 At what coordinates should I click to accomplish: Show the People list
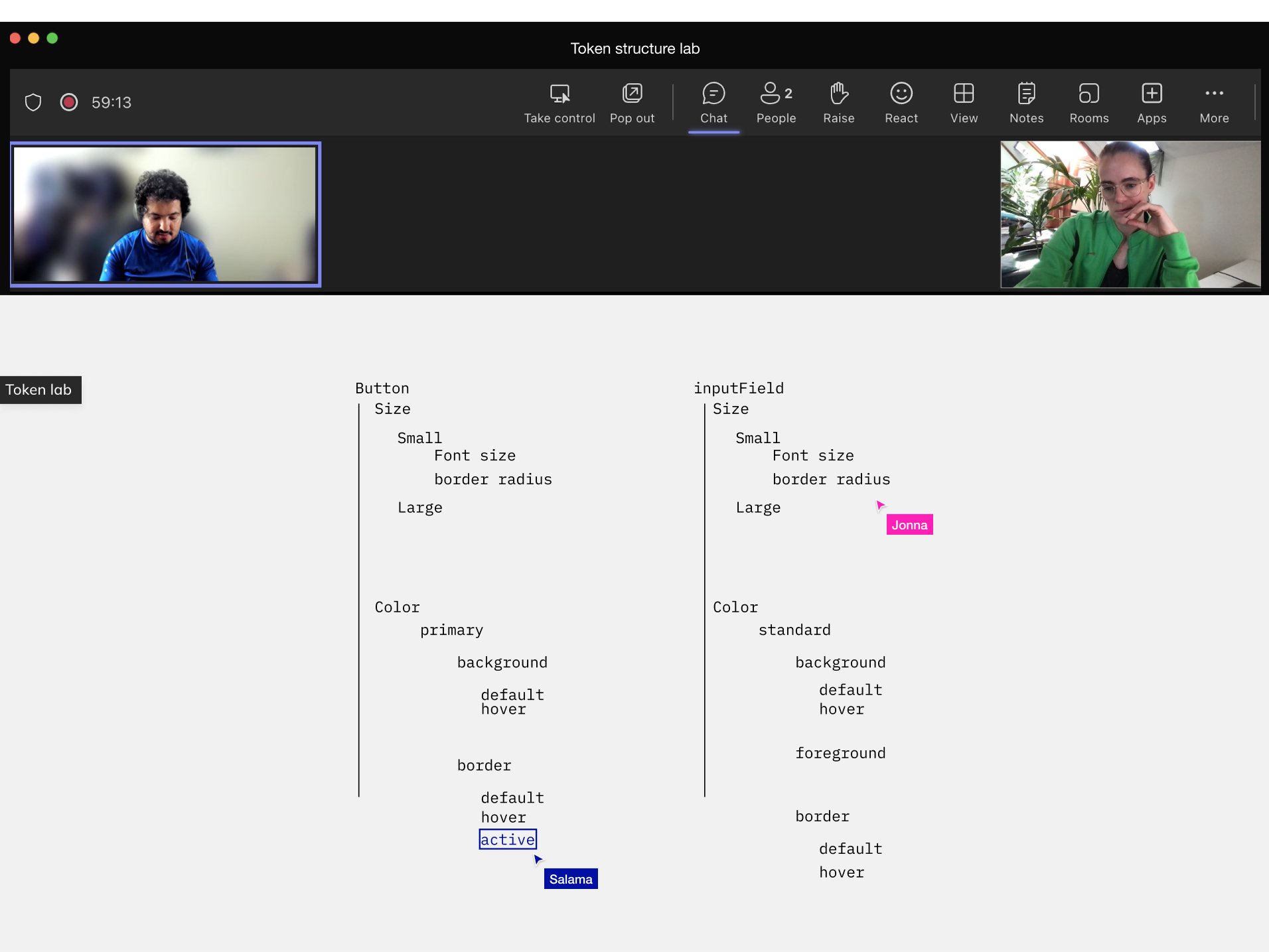click(x=776, y=103)
